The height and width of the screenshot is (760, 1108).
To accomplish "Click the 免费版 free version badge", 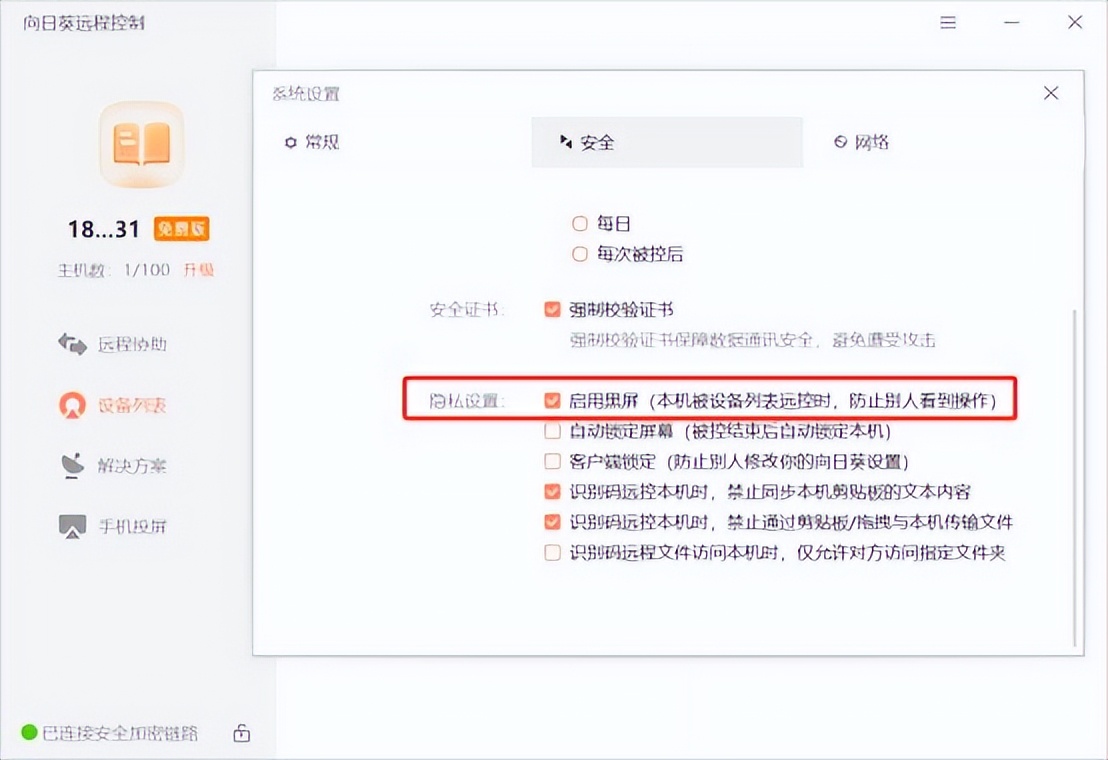I will pos(183,229).
